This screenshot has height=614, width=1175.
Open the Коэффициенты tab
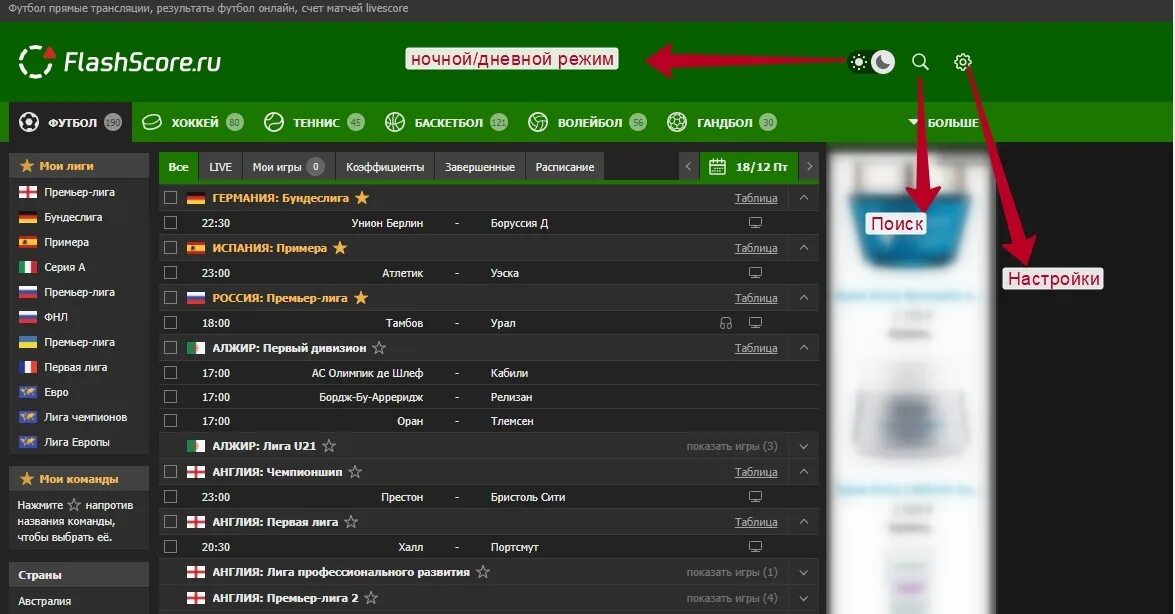coord(385,166)
